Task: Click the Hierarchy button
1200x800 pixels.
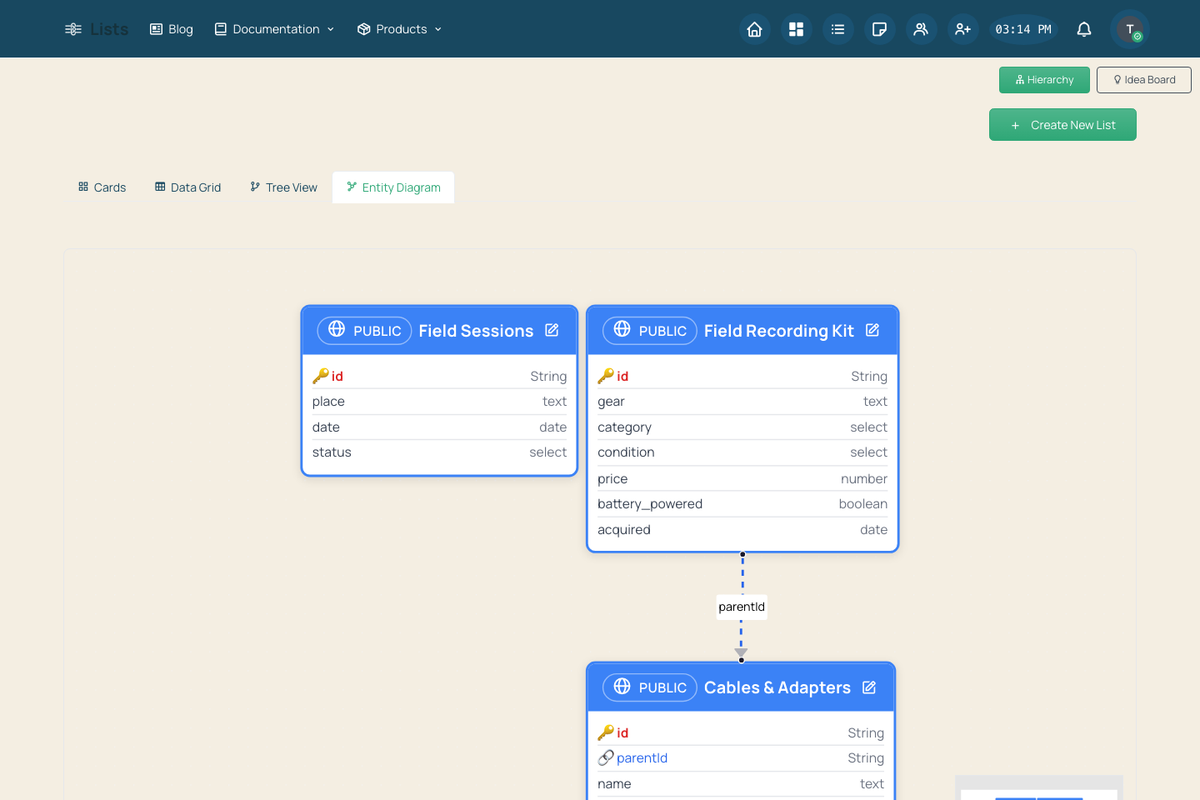Action: (1044, 80)
